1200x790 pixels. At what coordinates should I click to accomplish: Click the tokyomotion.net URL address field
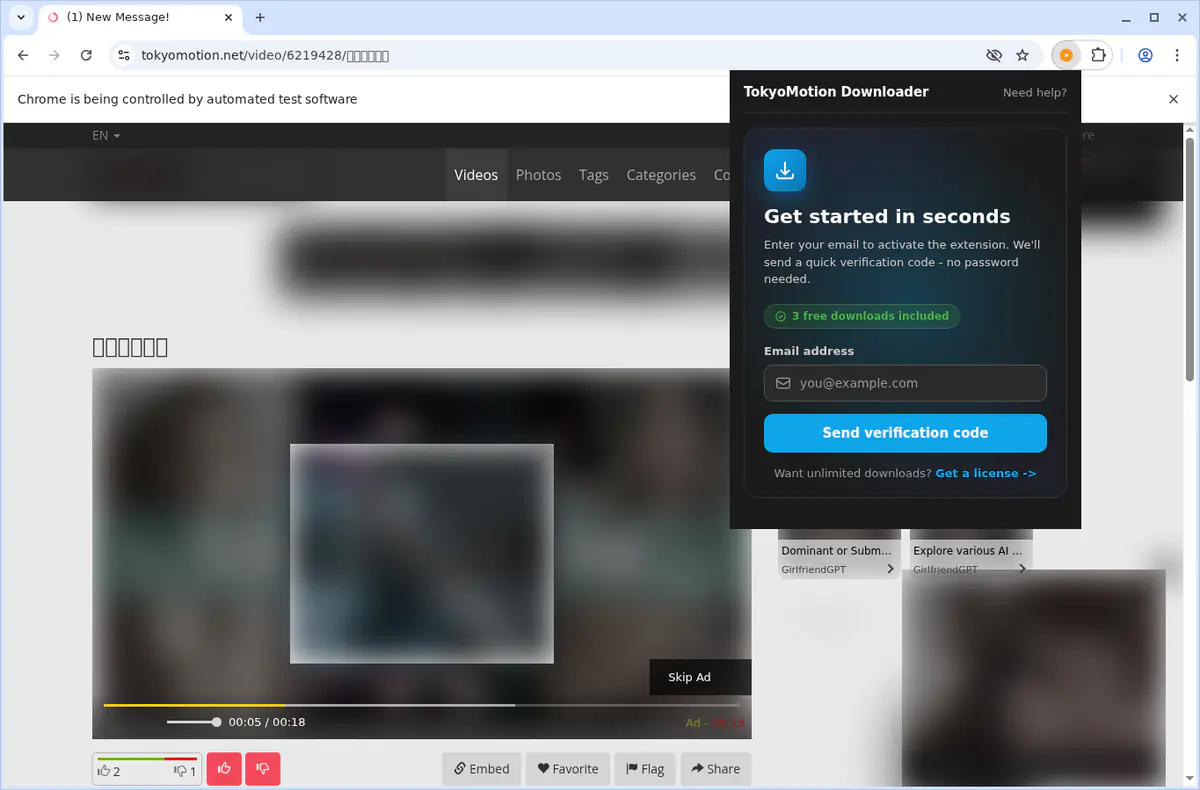point(265,56)
